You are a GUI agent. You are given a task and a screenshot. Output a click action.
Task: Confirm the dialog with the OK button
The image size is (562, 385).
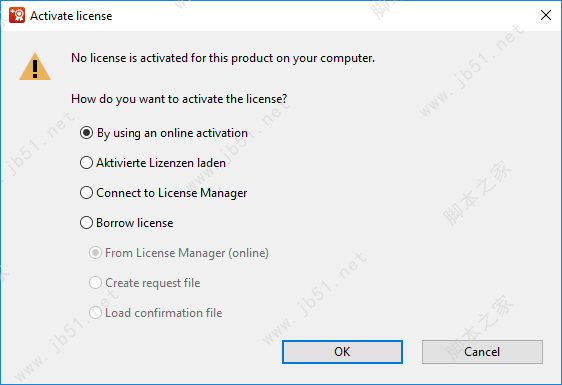tap(342, 352)
